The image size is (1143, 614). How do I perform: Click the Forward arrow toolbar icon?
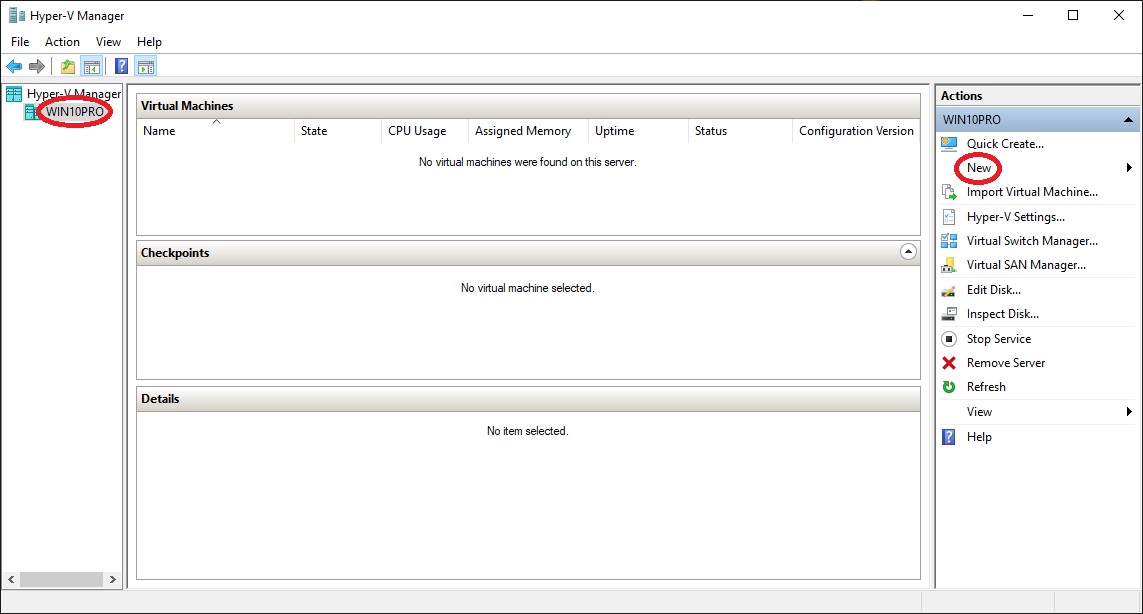[x=36, y=67]
